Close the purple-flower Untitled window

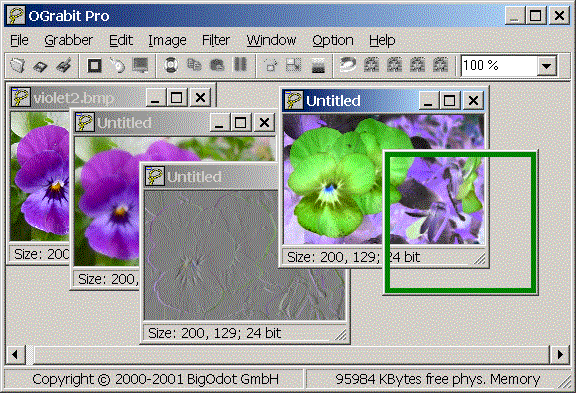264,123
